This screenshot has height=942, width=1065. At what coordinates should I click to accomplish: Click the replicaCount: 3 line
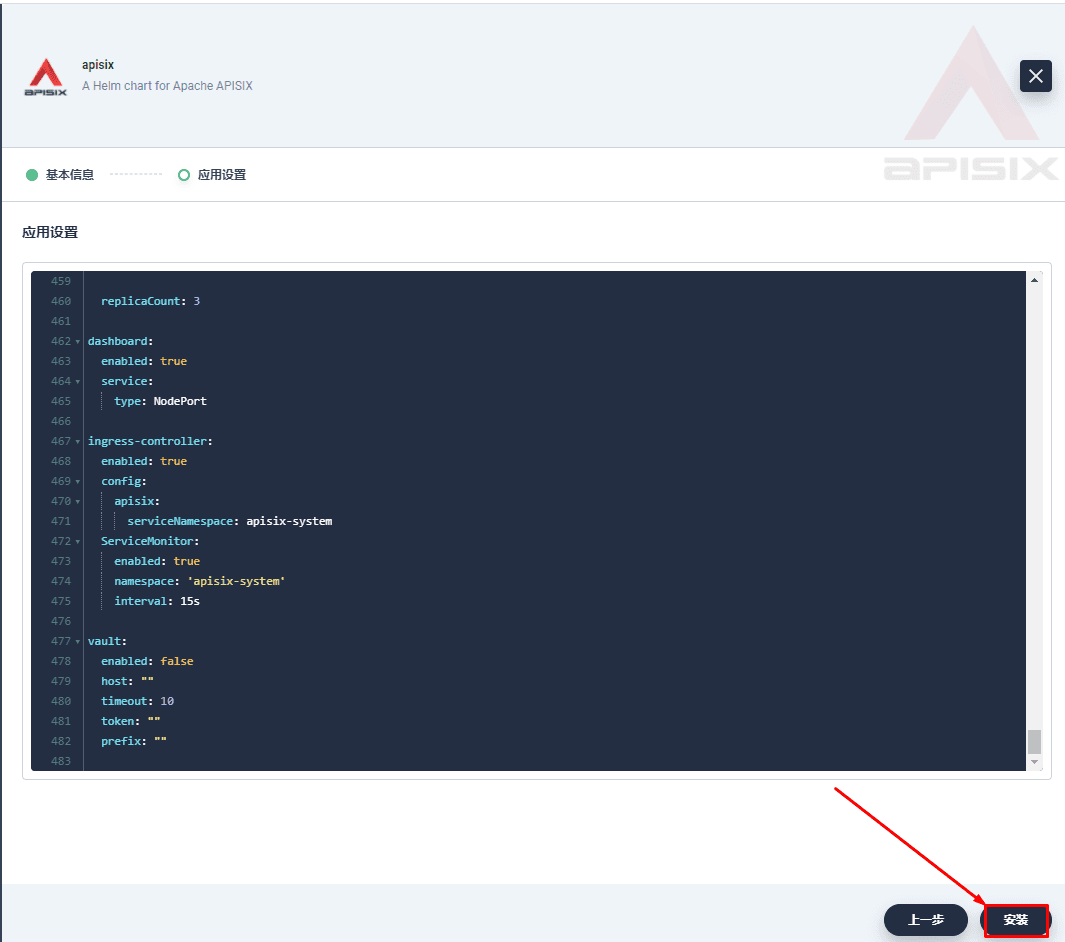coord(150,301)
